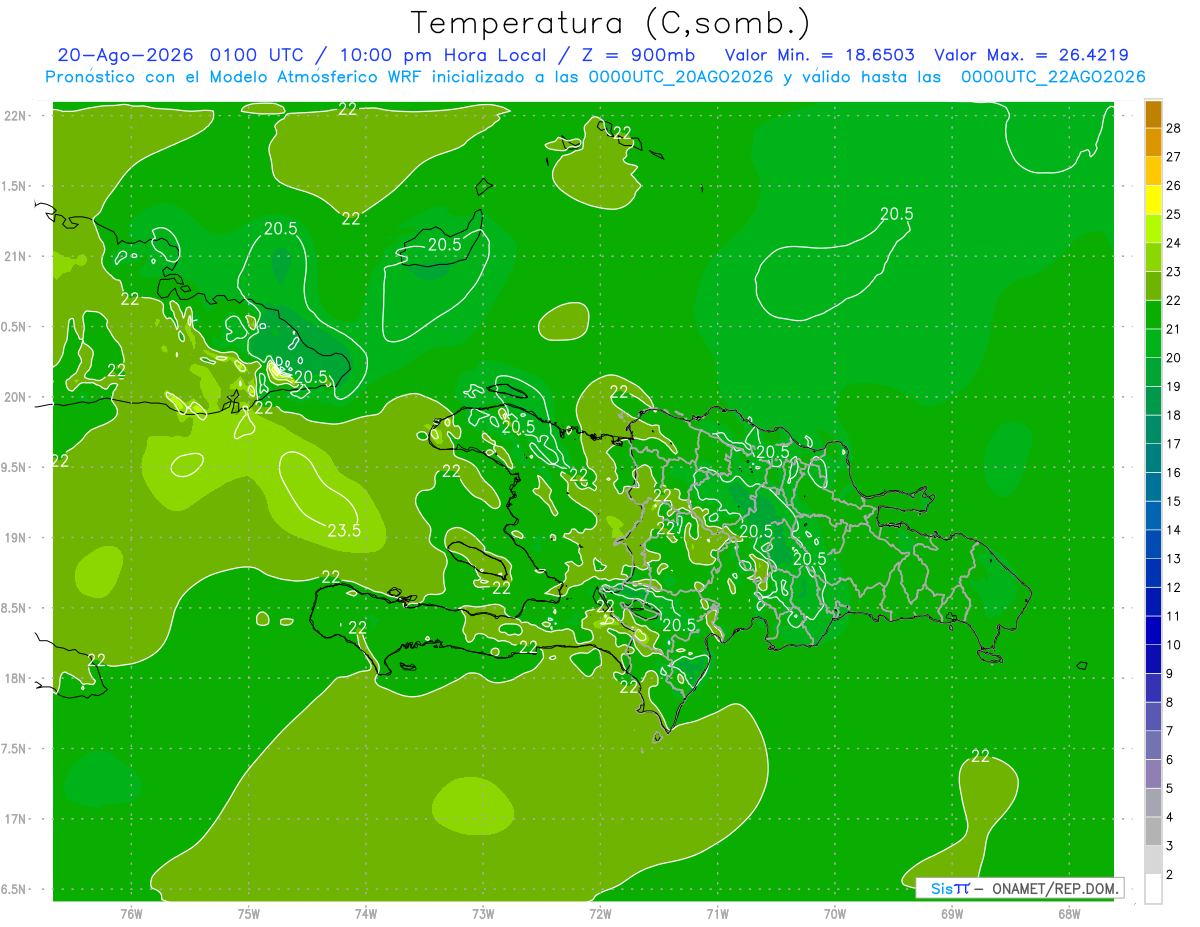Click the "19" value on the color scale
Viewport: 1200px width, 927px height.
click(1174, 387)
